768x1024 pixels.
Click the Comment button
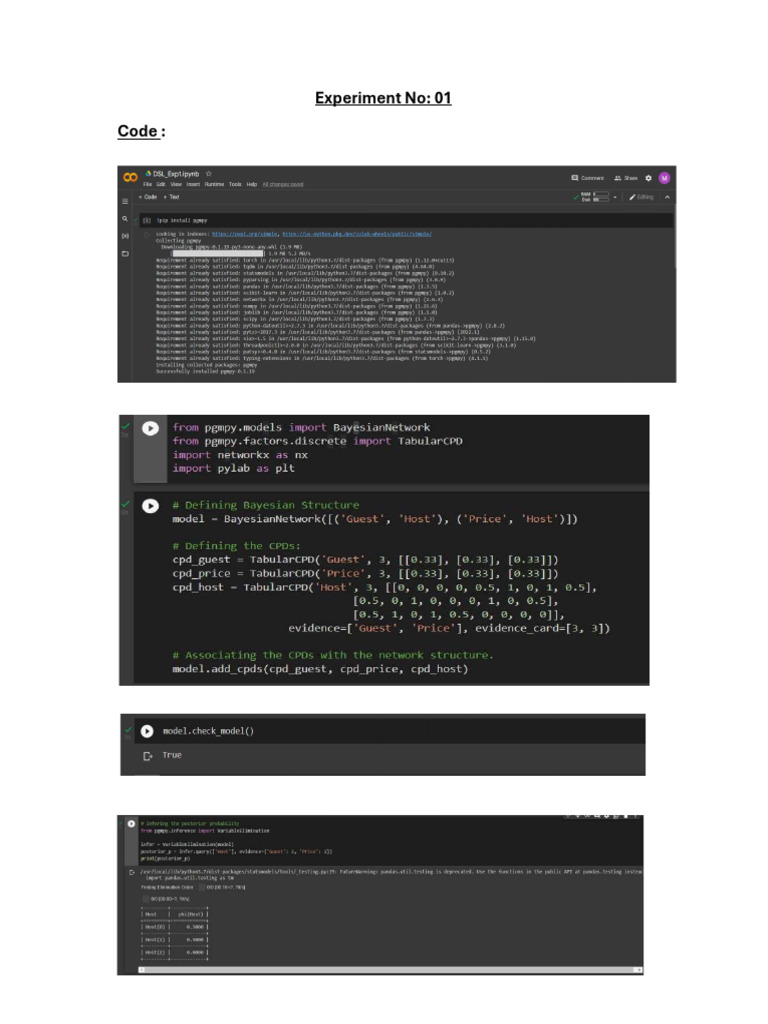588,178
